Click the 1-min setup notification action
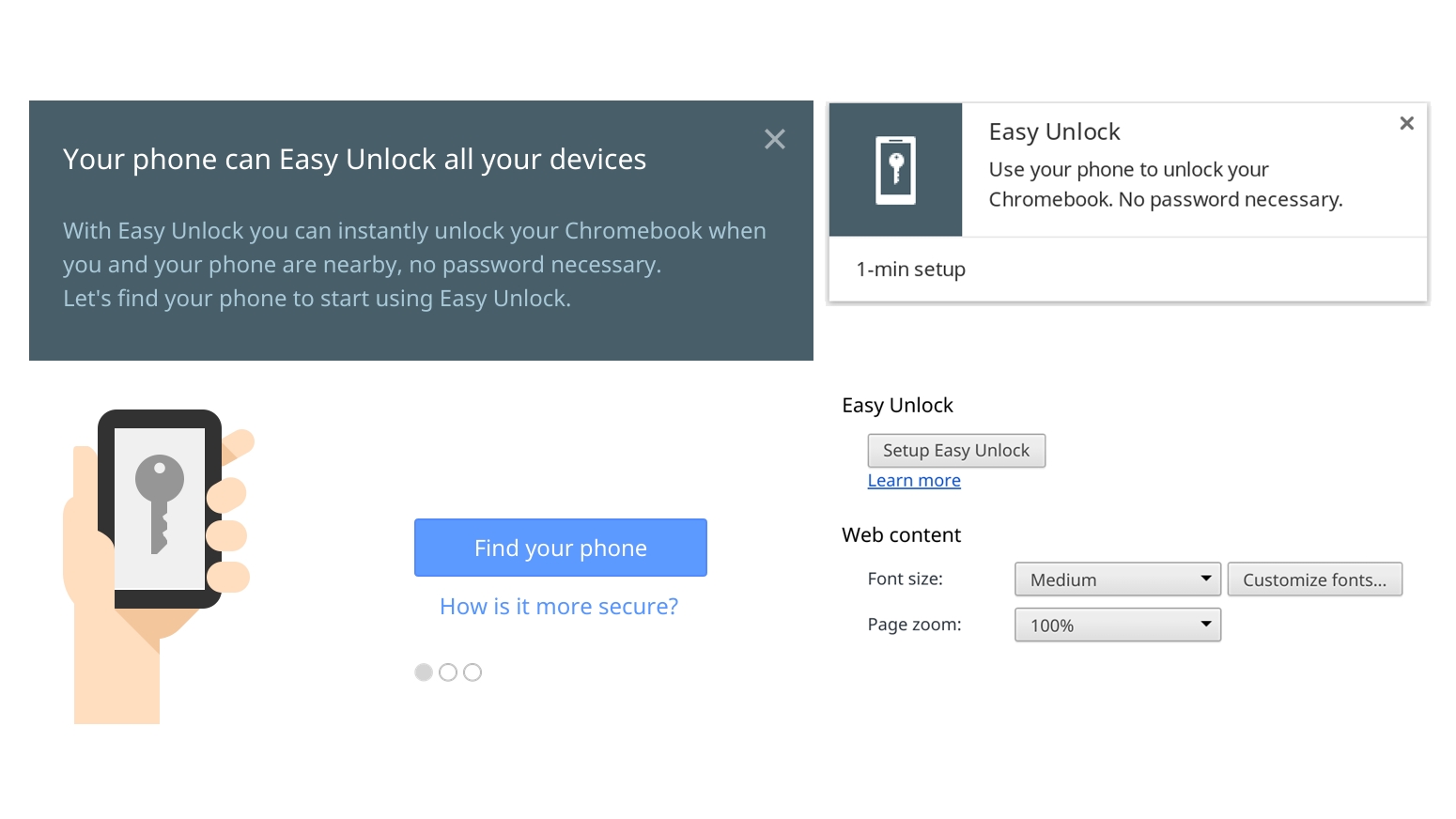Viewport: 1456px width, 819px height. (911, 270)
